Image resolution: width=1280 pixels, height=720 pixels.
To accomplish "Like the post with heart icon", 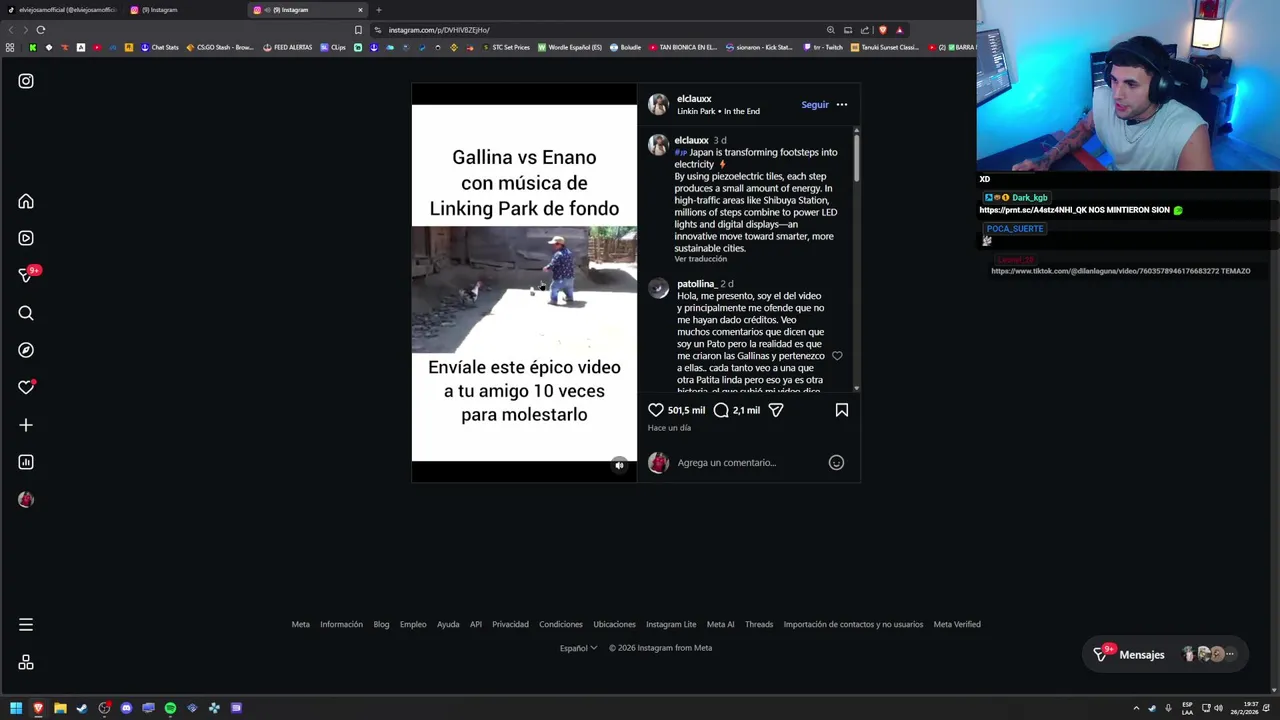I will point(656,410).
